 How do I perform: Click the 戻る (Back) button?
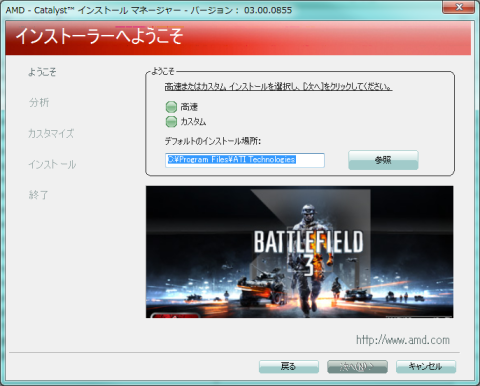coord(289,367)
